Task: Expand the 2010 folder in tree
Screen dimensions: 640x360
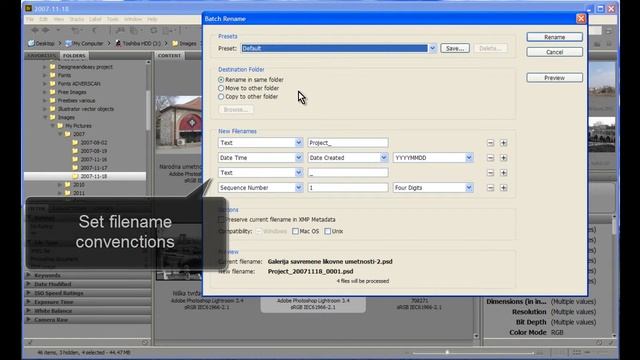Action: pos(60,185)
